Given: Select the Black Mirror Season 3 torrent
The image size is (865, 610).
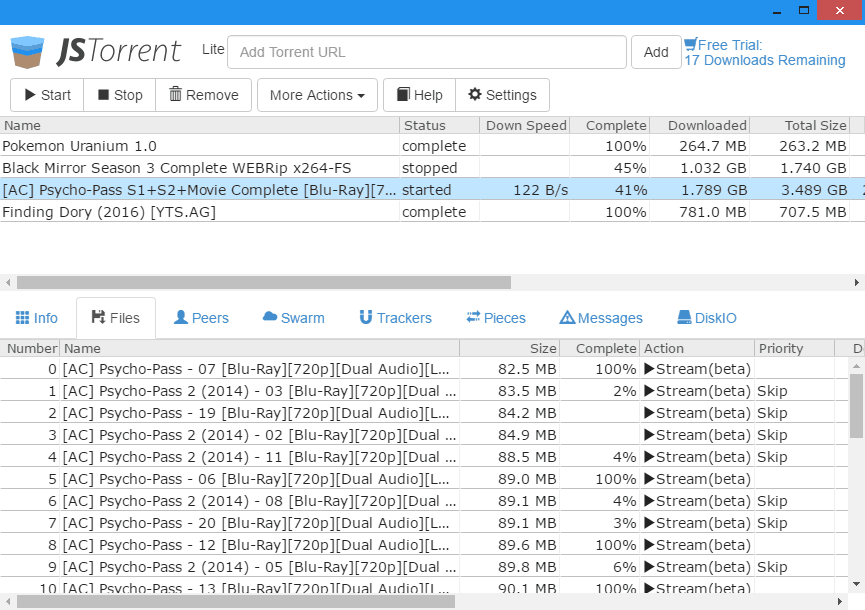Looking at the screenshot, I should 425,168.
